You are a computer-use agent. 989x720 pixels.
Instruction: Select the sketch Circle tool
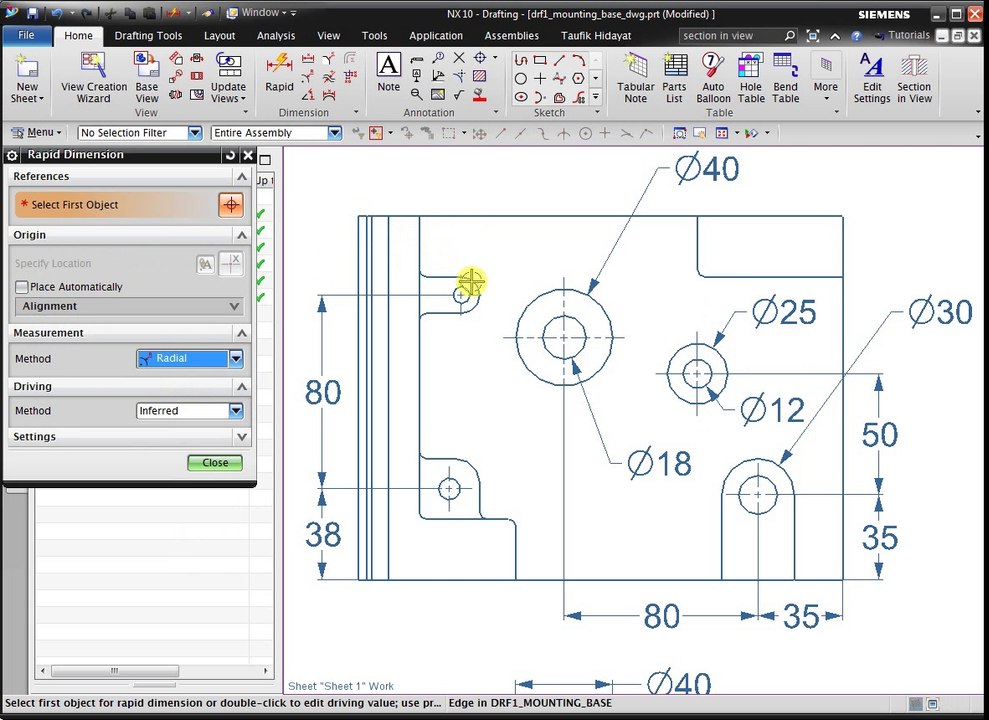520,79
